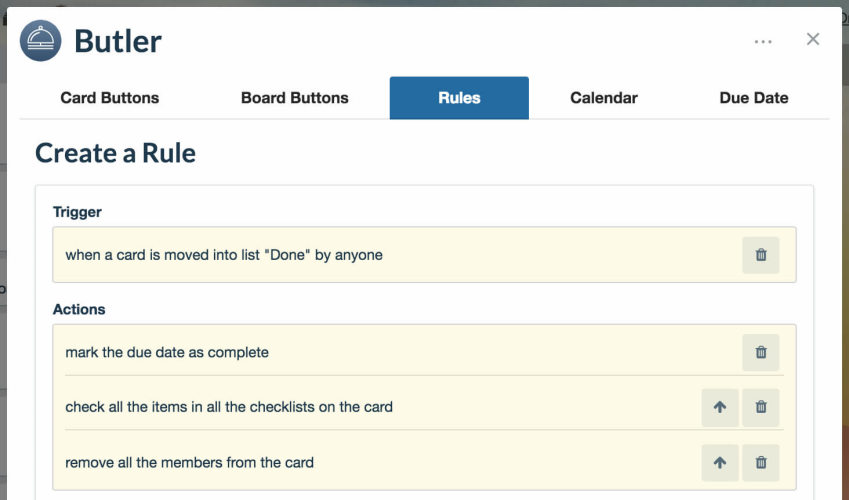Viewport: 849px width, 500px height.
Task: Move the "remove all the members" action up
Action: [720, 463]
